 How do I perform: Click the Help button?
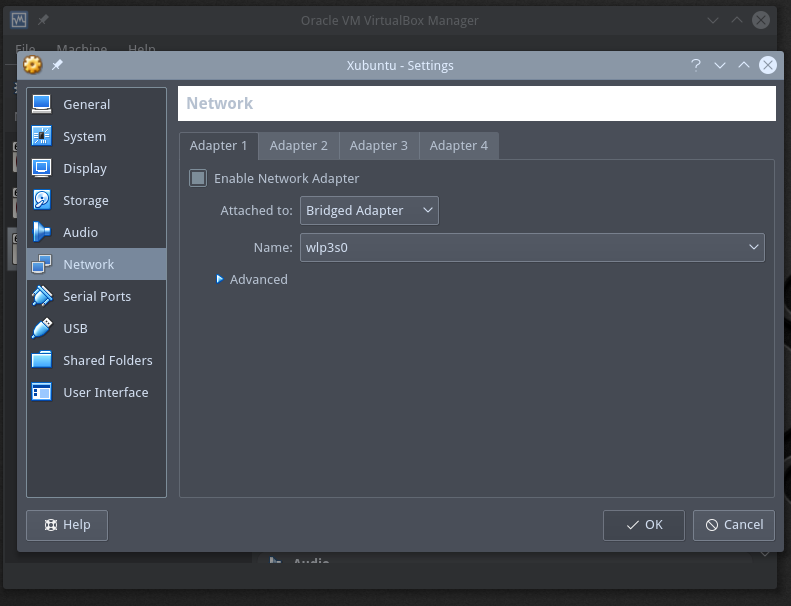point(67,525)
